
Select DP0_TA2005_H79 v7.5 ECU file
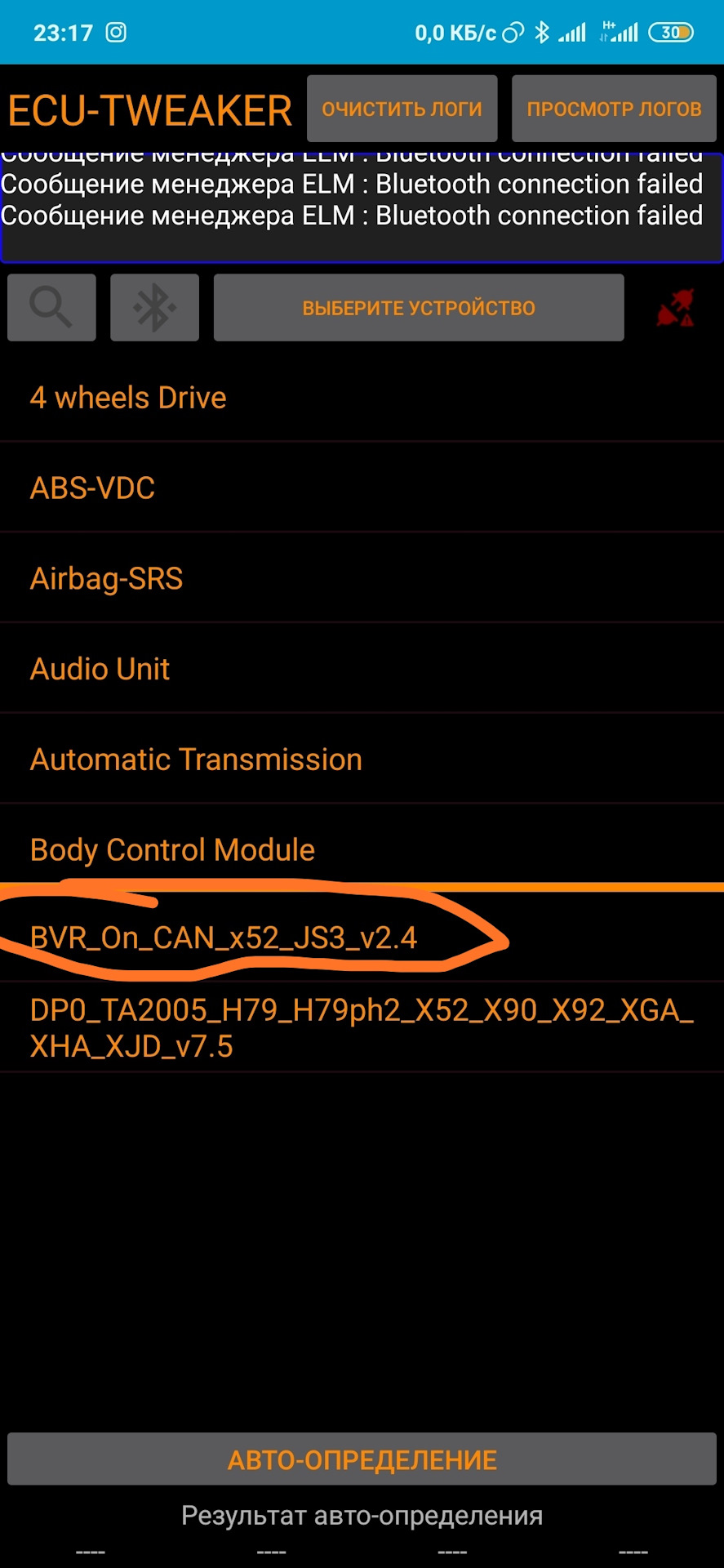click(x=362, y=1027)
